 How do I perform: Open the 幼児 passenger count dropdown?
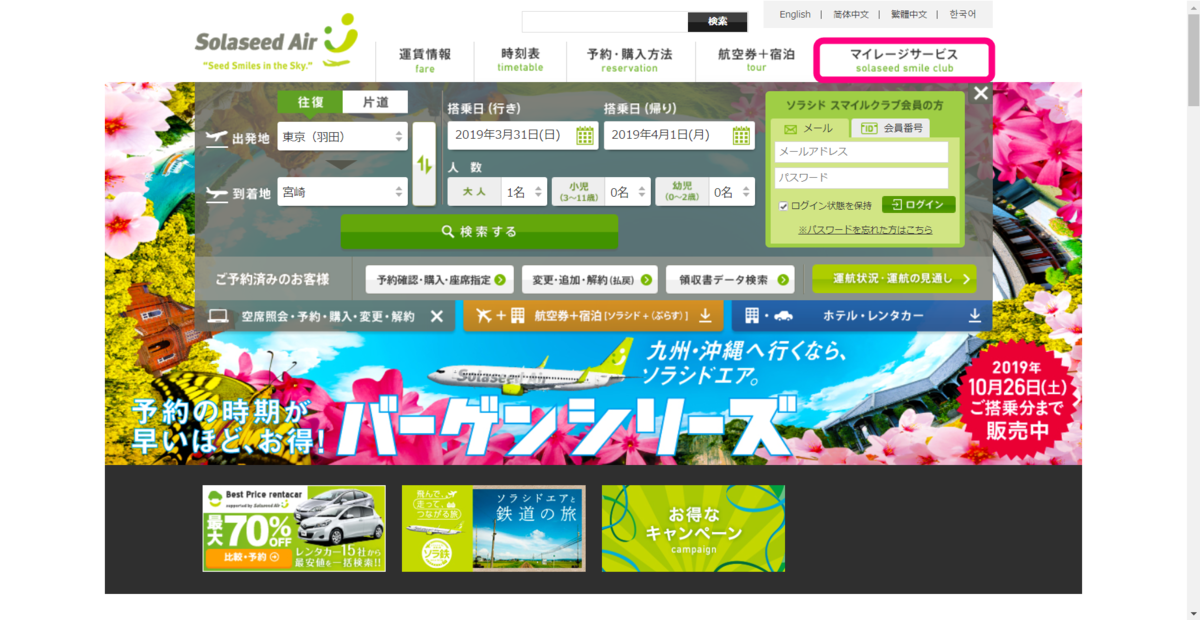click(x=732, y=191)
